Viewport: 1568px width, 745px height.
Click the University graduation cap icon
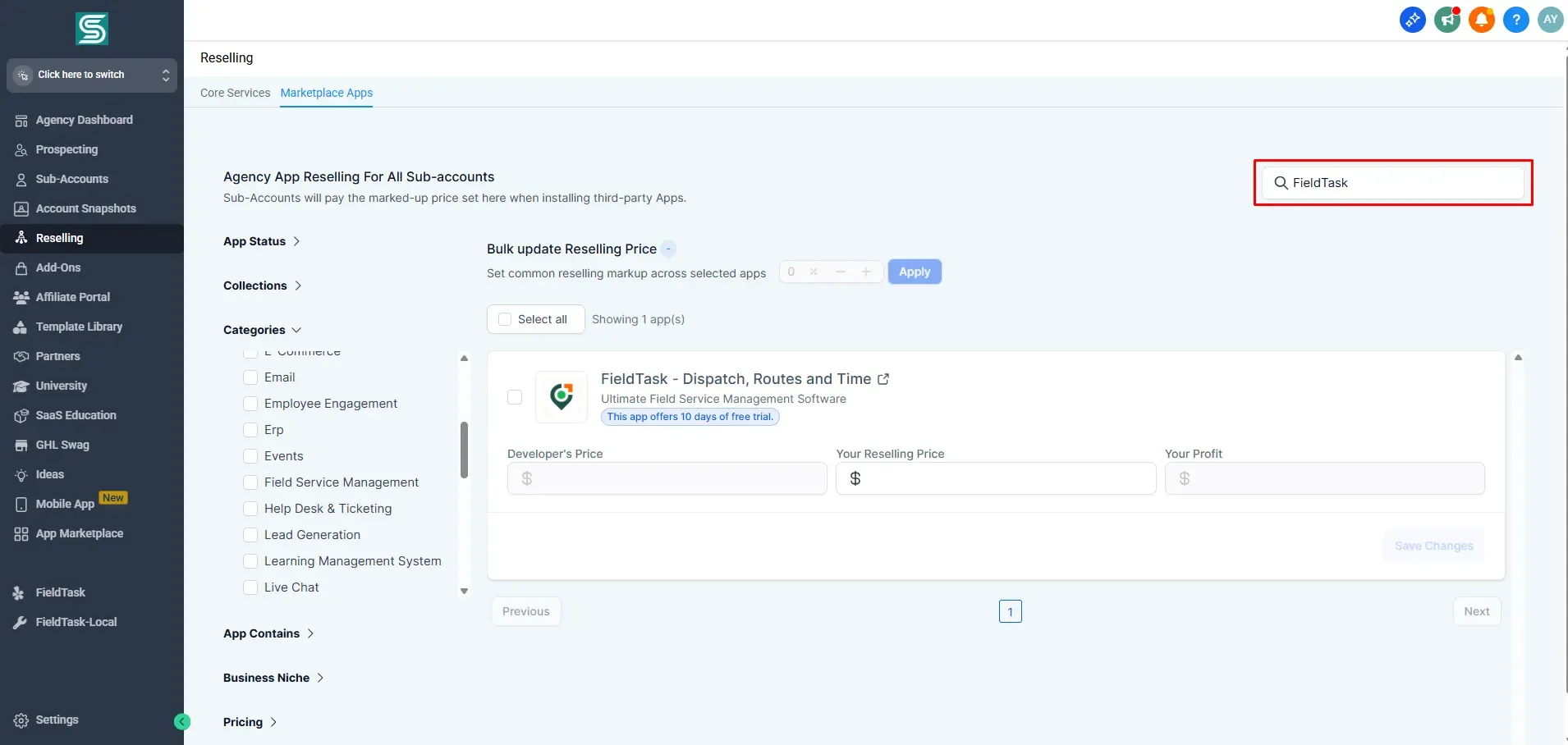tap(21, 386)
